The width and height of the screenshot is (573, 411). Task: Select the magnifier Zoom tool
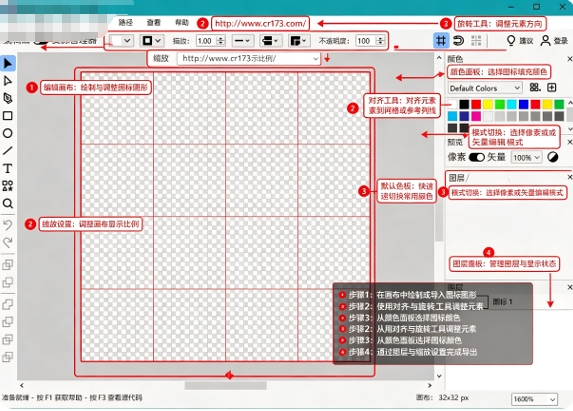click(x=8, y=203)
